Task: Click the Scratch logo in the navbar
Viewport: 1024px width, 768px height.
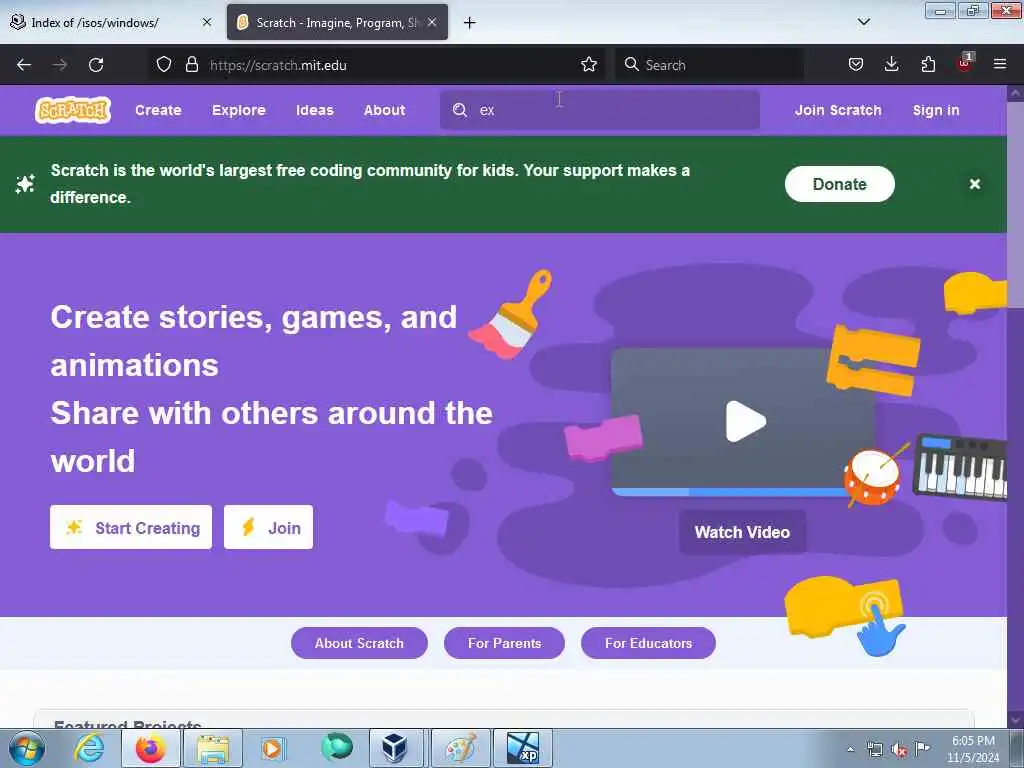Action: coord(72,110)
